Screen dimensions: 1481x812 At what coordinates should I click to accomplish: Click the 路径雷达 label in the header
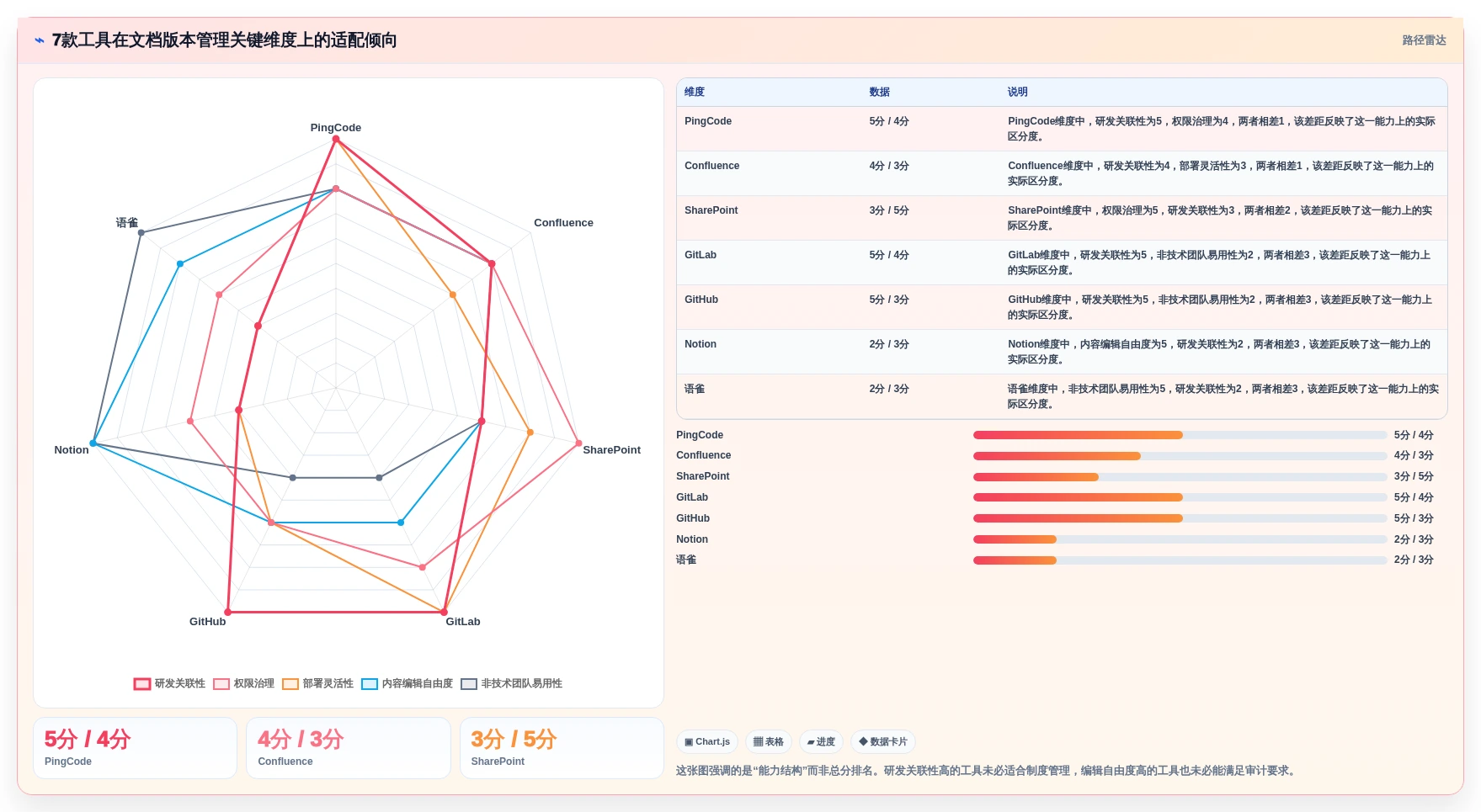click(1424, 40)
